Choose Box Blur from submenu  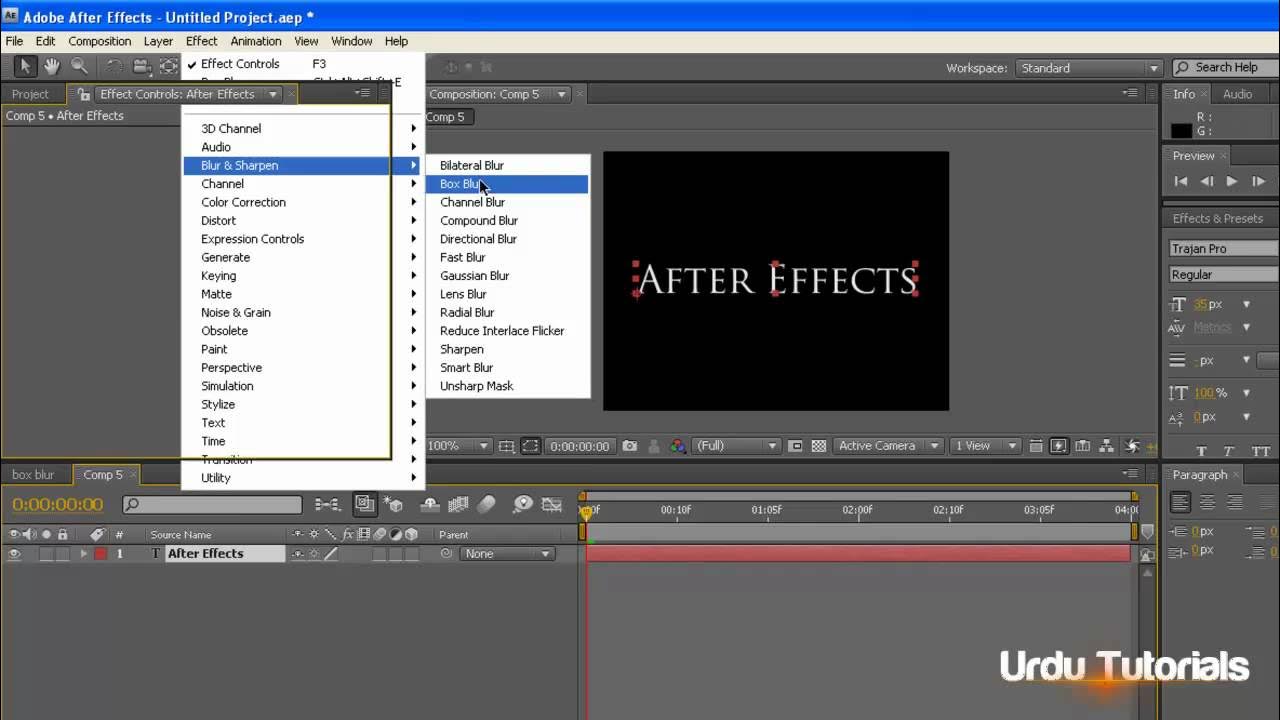tap(507, 184)
